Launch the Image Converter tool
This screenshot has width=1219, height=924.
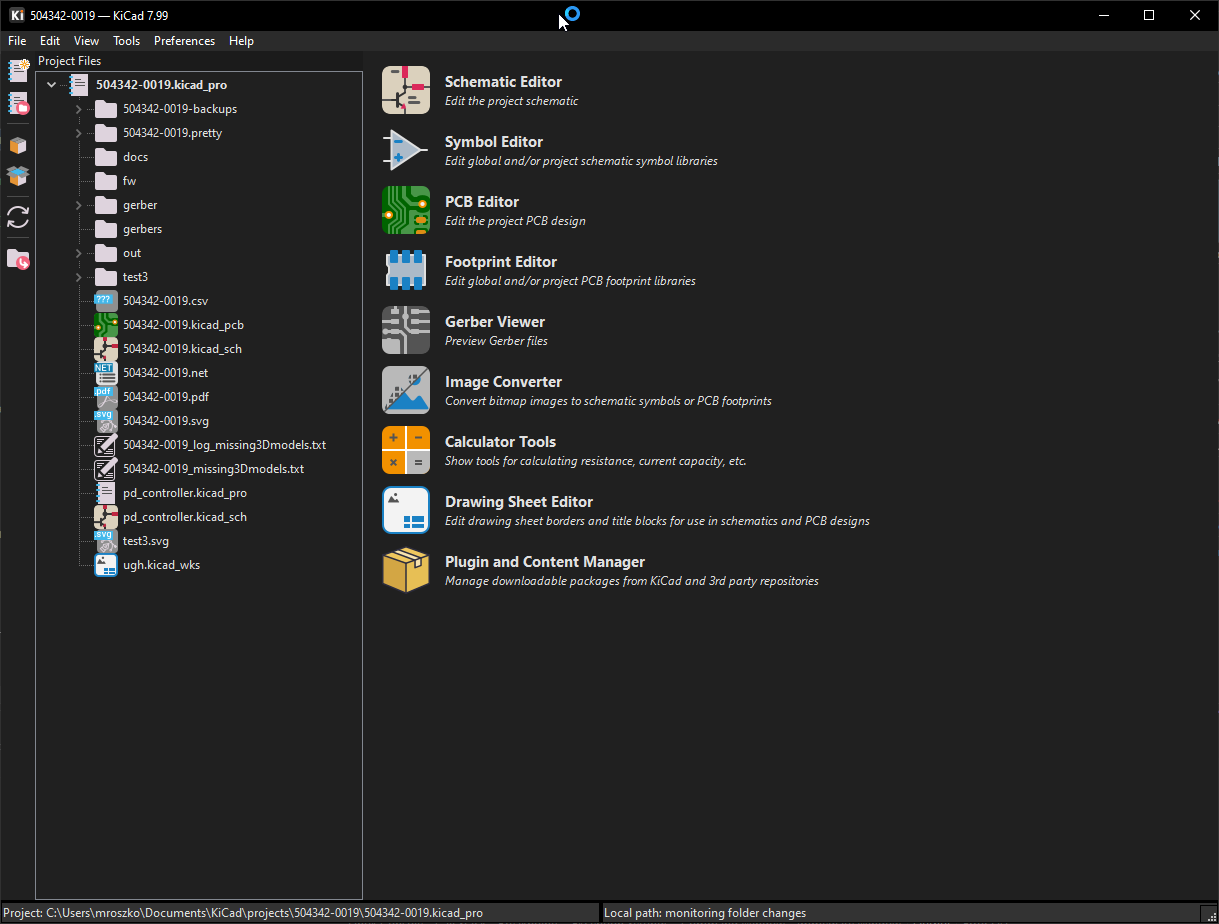click(x=503, y=381)
